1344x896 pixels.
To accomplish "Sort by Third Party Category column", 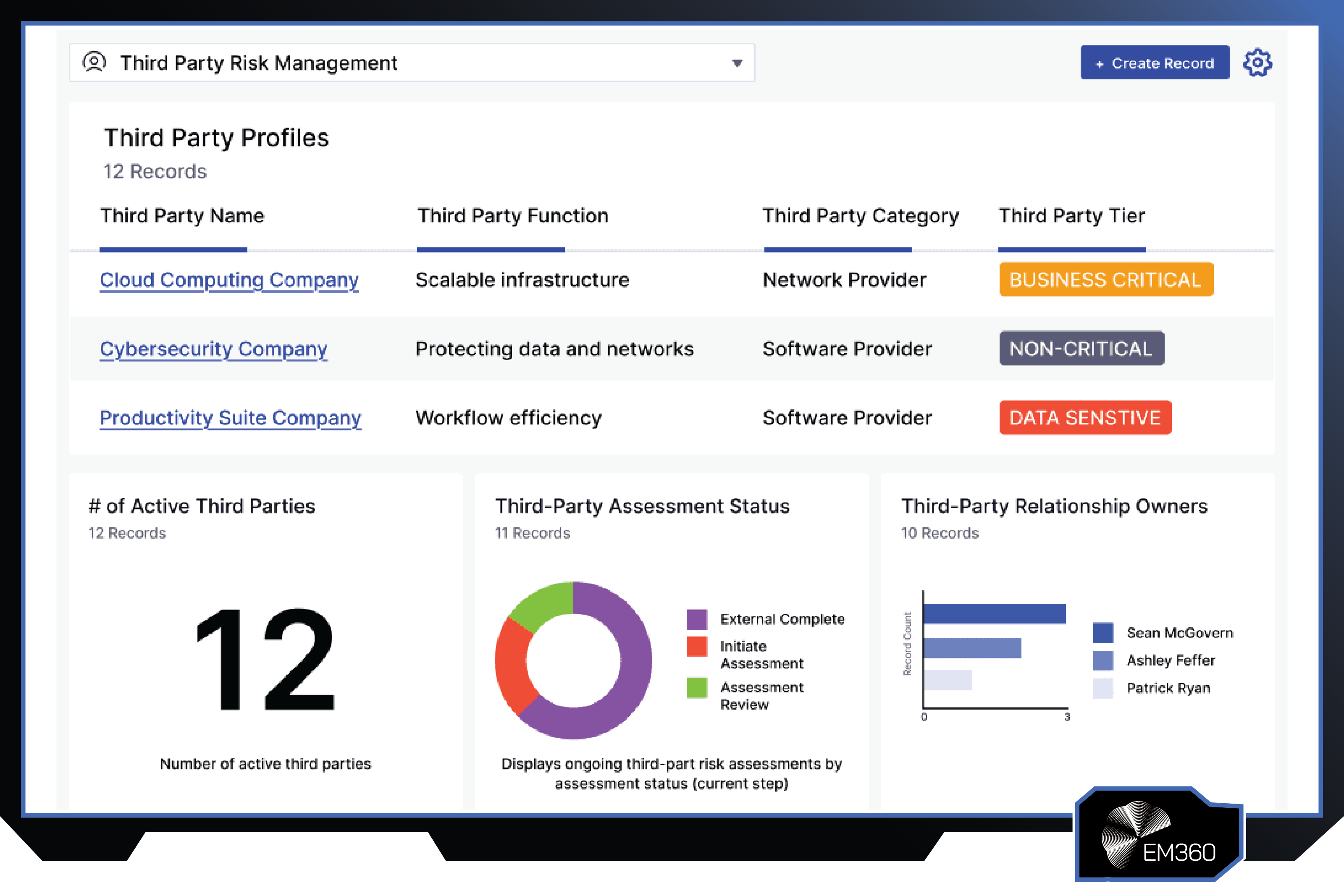I will tap(861, 215).
